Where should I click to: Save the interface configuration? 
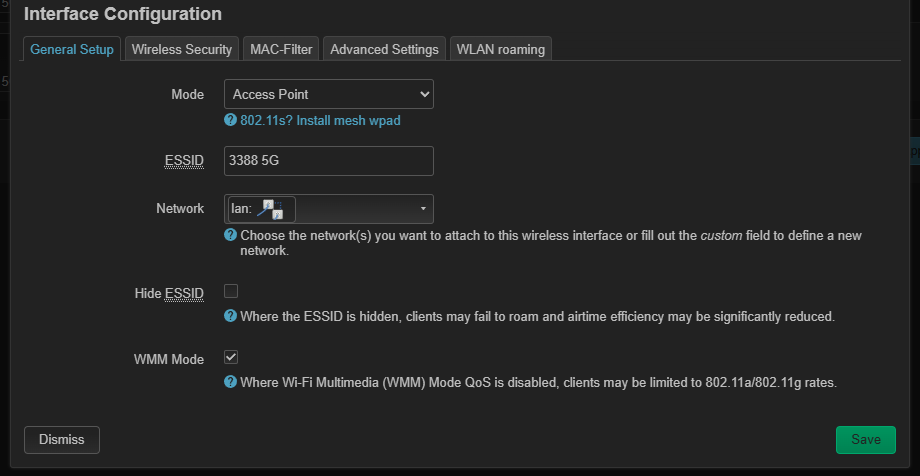[x=865, y=440]
